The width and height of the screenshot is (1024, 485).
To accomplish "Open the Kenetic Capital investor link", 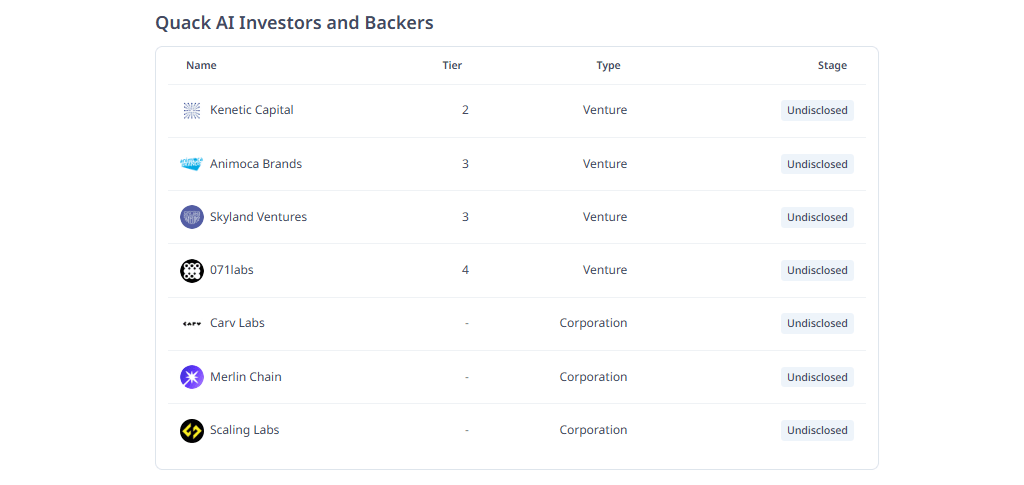I will 252,111.
